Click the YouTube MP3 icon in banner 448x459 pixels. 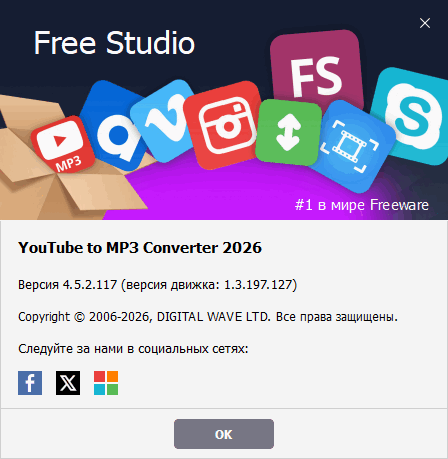[63, 145]
